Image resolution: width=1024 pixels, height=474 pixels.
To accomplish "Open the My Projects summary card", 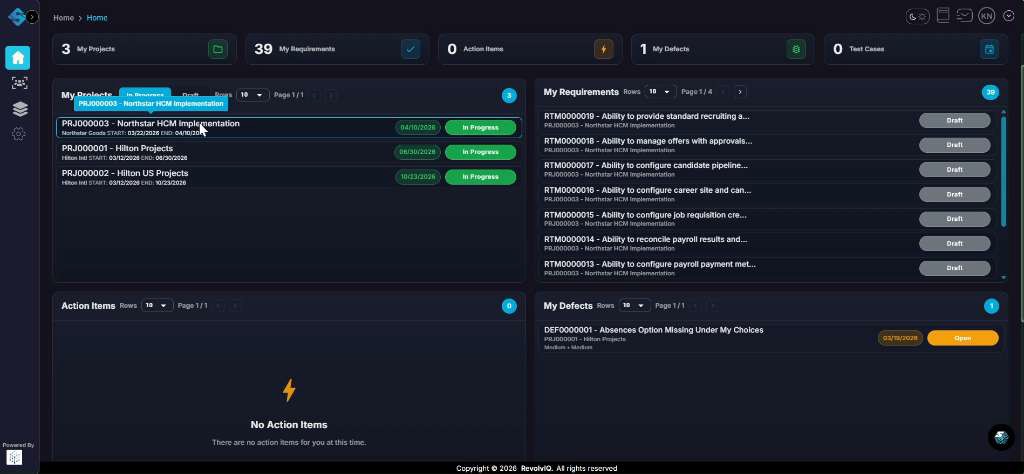I will tap(144, 49).
